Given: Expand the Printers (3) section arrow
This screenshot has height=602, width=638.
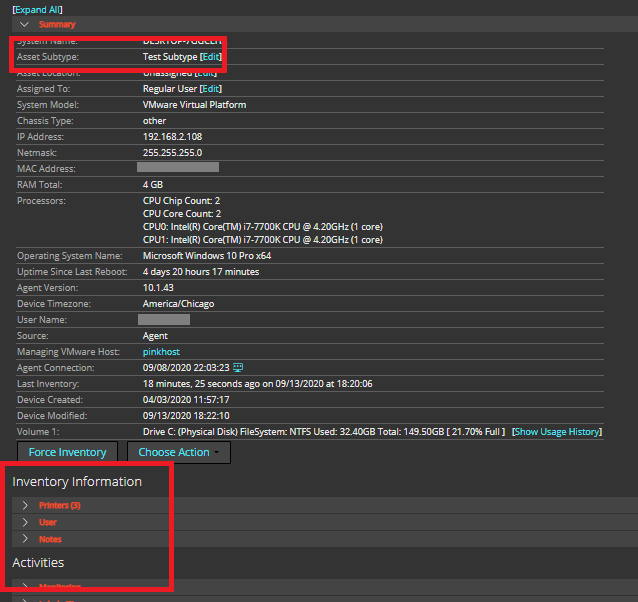Looking at the screenshot, I should (x=25, y=505).
